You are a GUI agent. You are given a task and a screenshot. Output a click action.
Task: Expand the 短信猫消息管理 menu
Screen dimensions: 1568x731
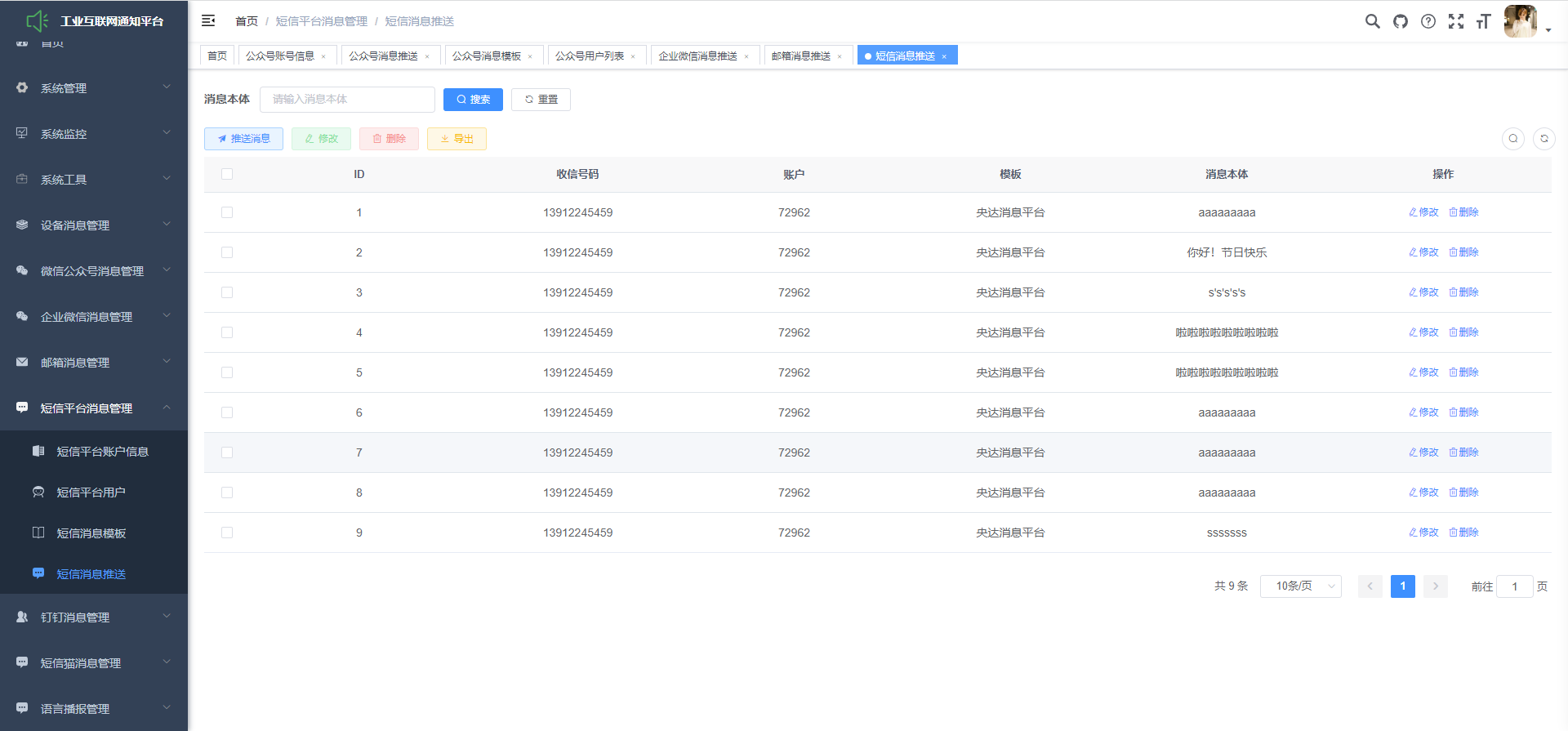tap(94, 662)
